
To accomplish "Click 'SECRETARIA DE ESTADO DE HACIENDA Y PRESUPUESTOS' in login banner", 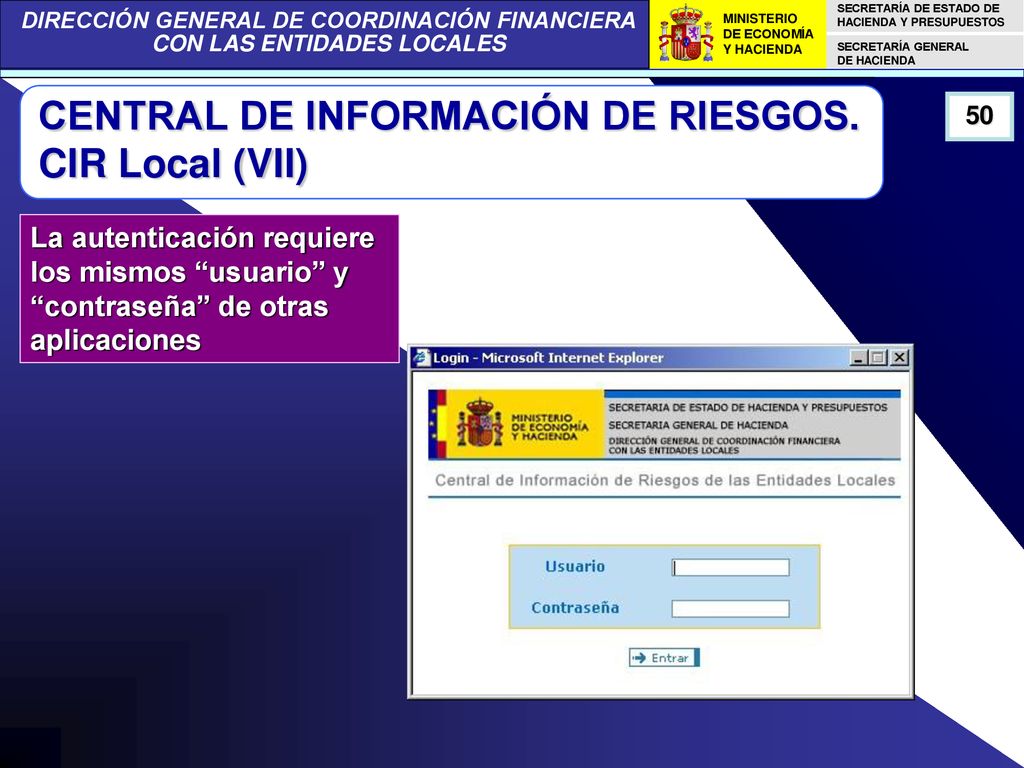I will click(748, 408).
